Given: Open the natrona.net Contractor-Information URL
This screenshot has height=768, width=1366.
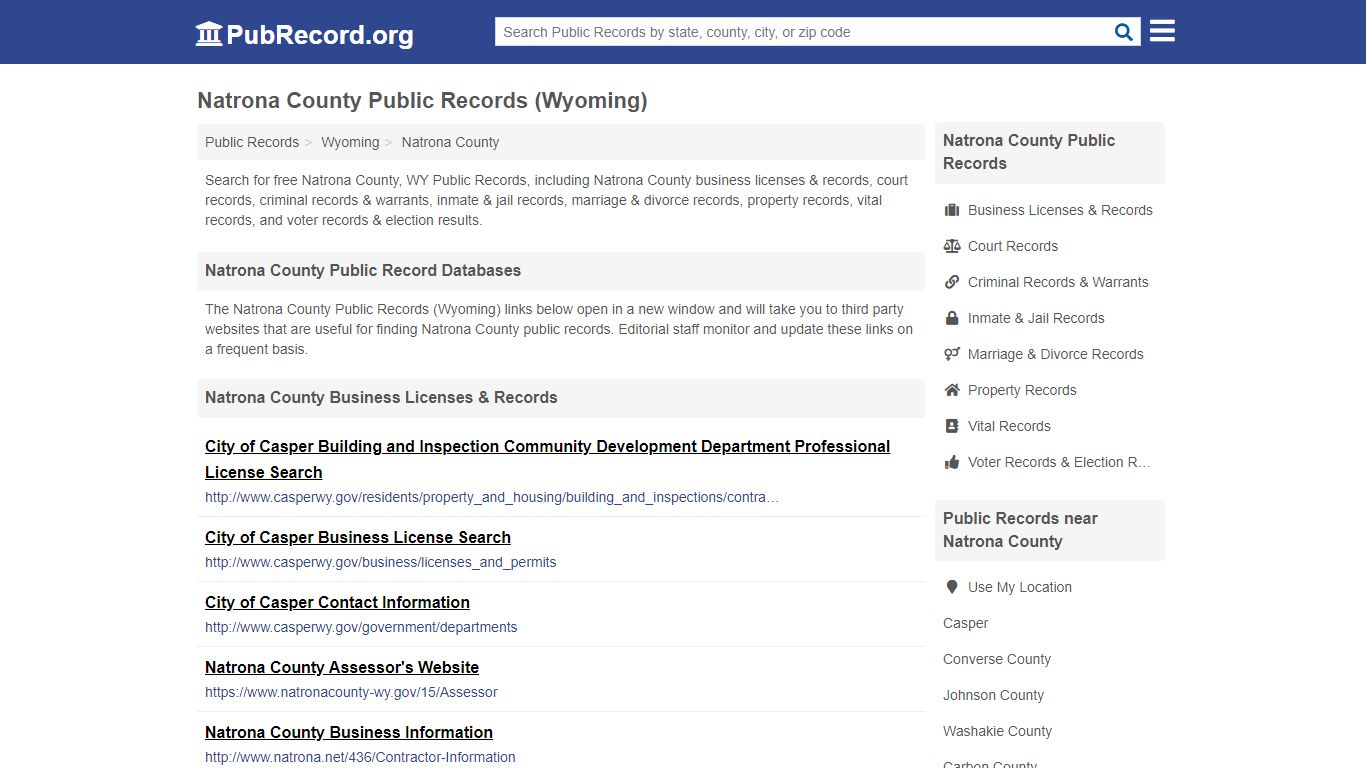Looking at the screenshot, I should pyautogui.click(x=360, y=757).
